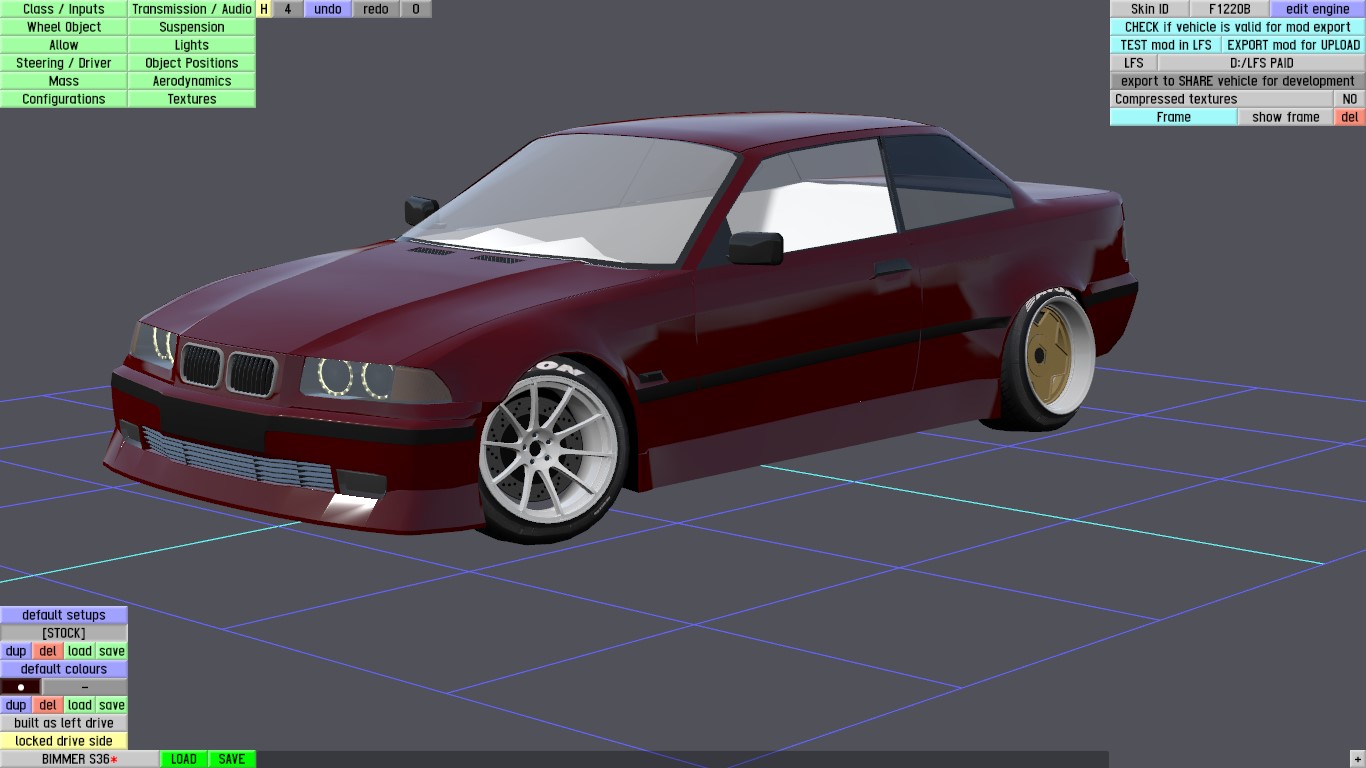
Task: Test the mod in LFS
Action: (x=1166, y=45)
